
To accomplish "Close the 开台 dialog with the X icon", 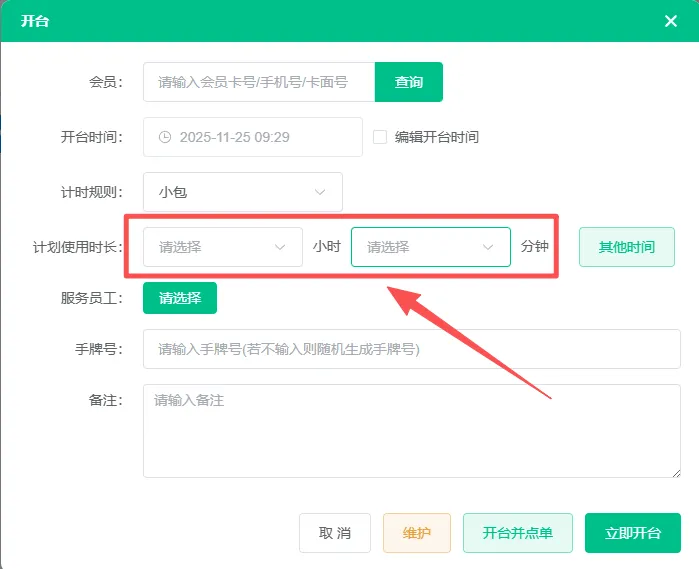I will [671, 21].
